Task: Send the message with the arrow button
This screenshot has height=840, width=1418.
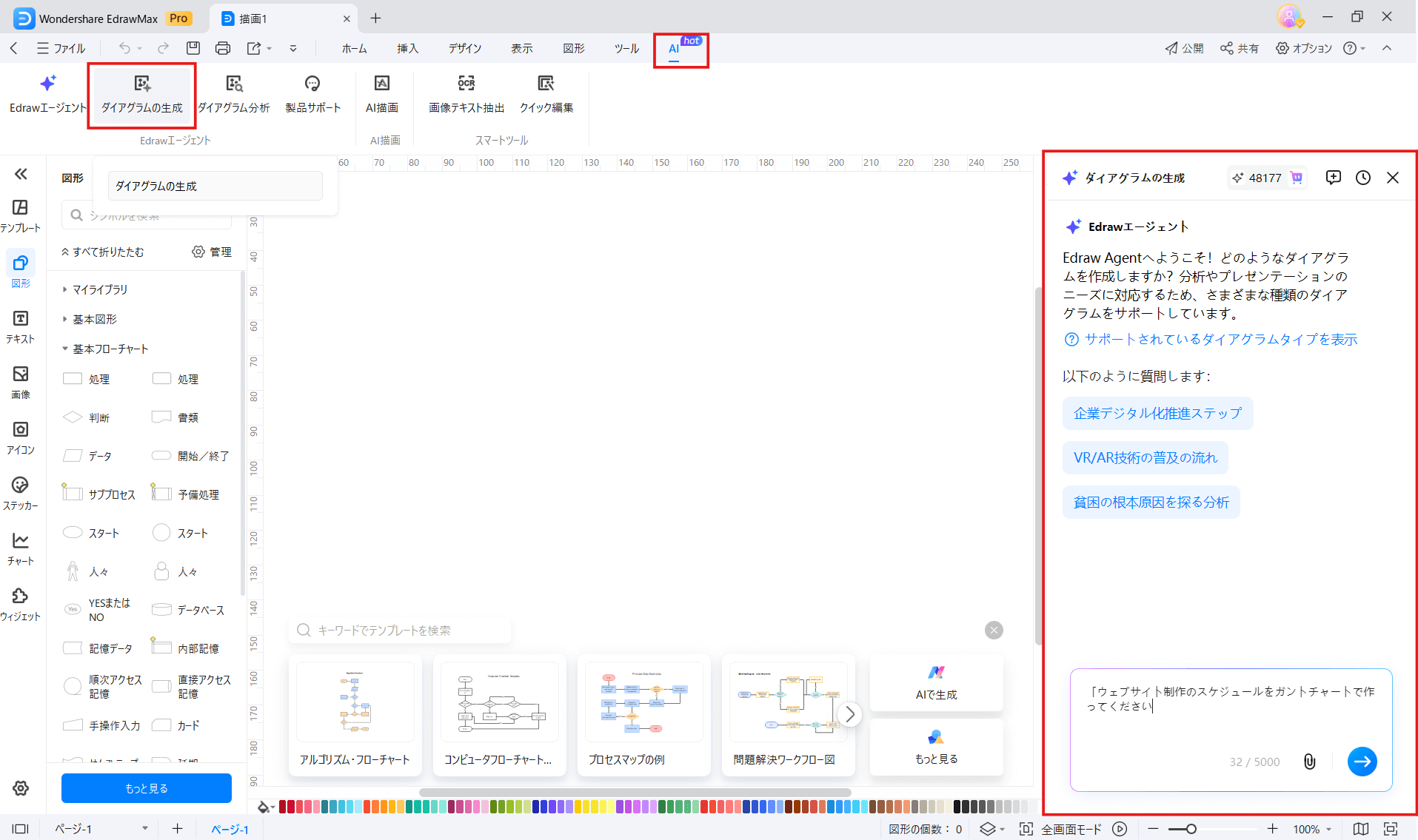Action: [x=1362, y=762]
